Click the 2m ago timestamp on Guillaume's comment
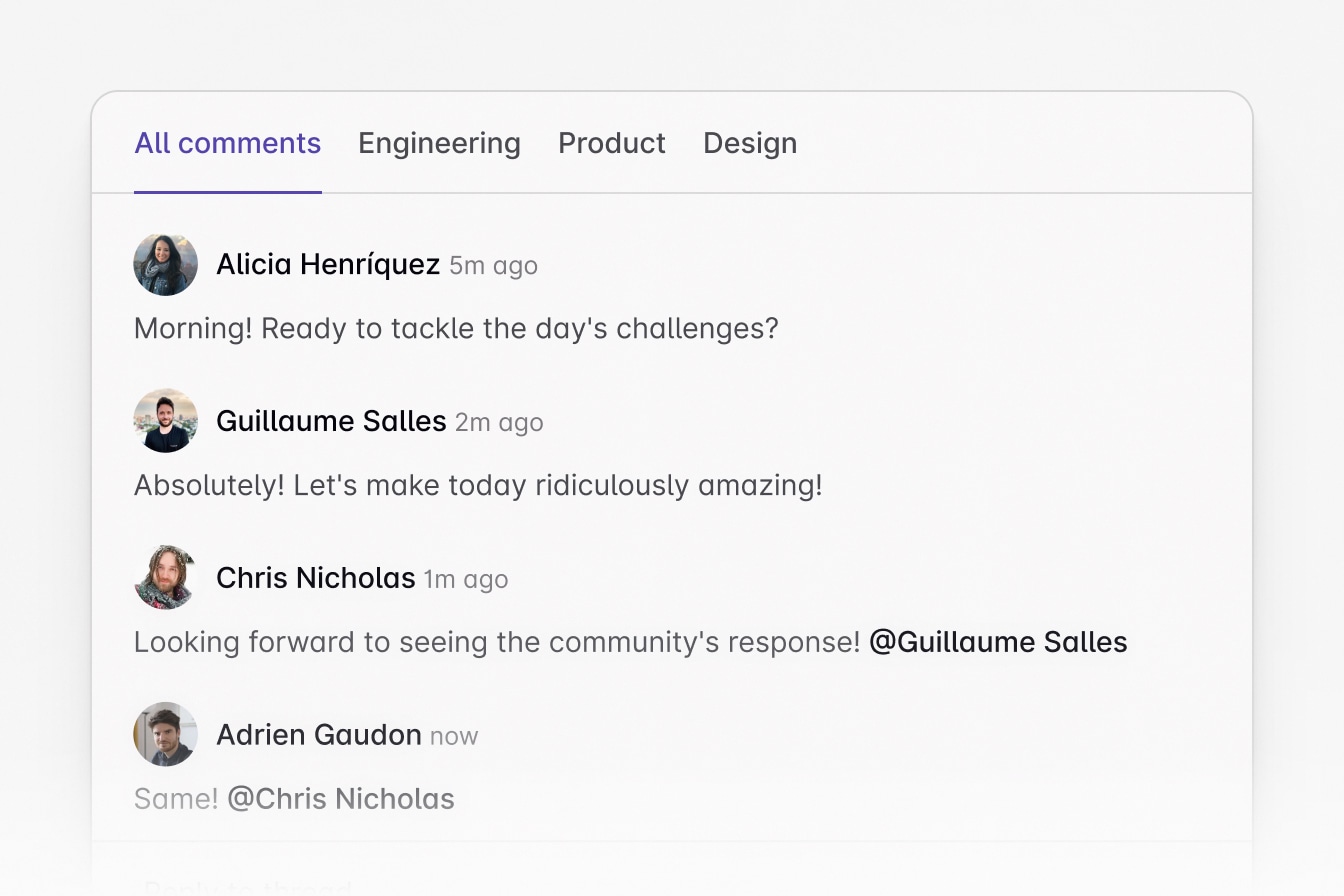The image size is (1344, 896). (x=498, y=422)
